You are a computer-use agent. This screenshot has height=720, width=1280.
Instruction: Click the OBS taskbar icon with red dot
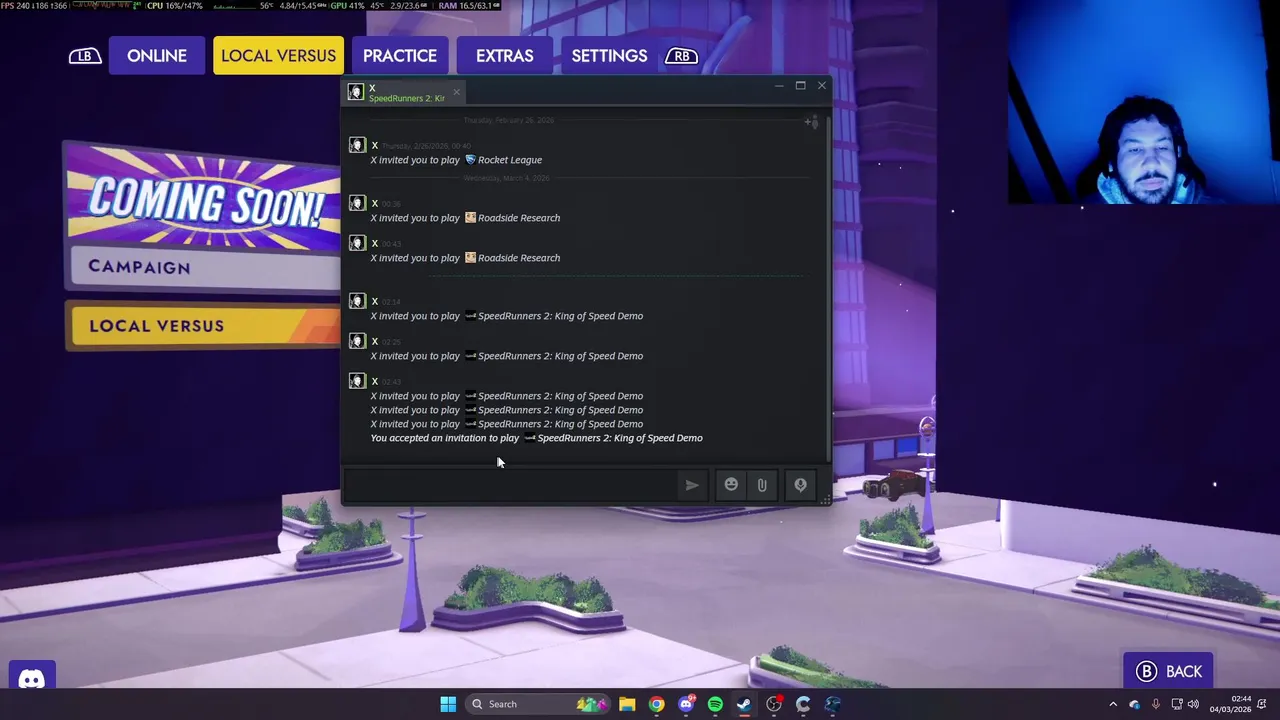(x=774, y=704)
